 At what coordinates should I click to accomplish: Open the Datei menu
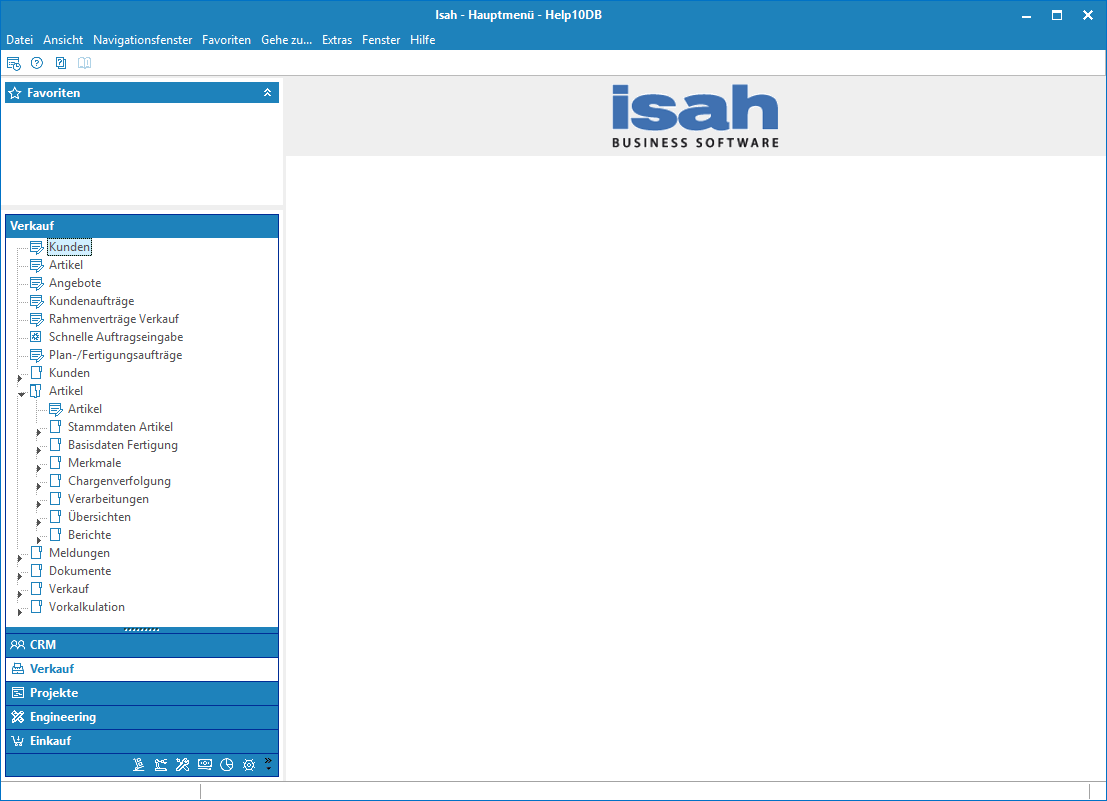click(20, 40)
